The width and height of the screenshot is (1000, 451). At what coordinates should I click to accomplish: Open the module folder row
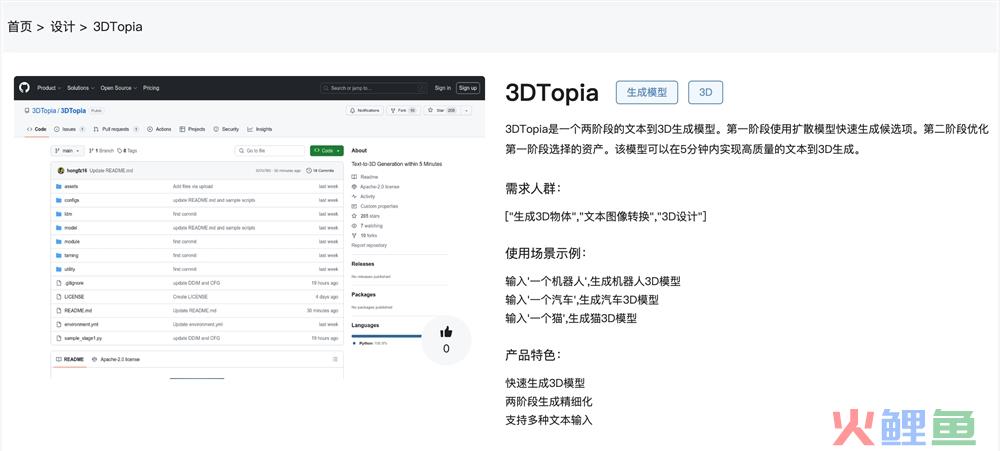coord(197,242)
